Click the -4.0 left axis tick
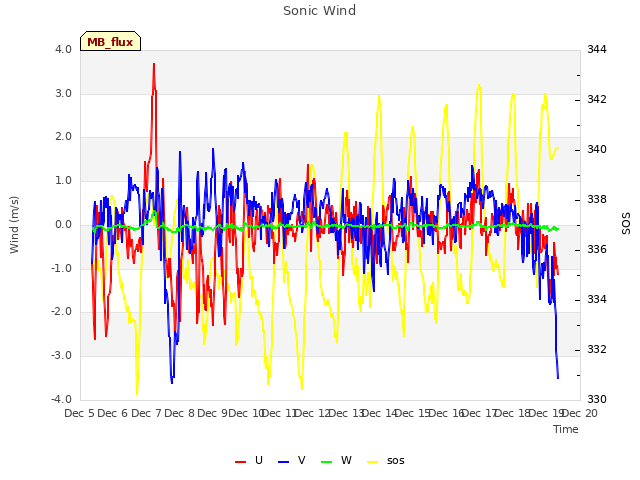The height and width of the screenshot is (480, 640). [x=61, y=399]
